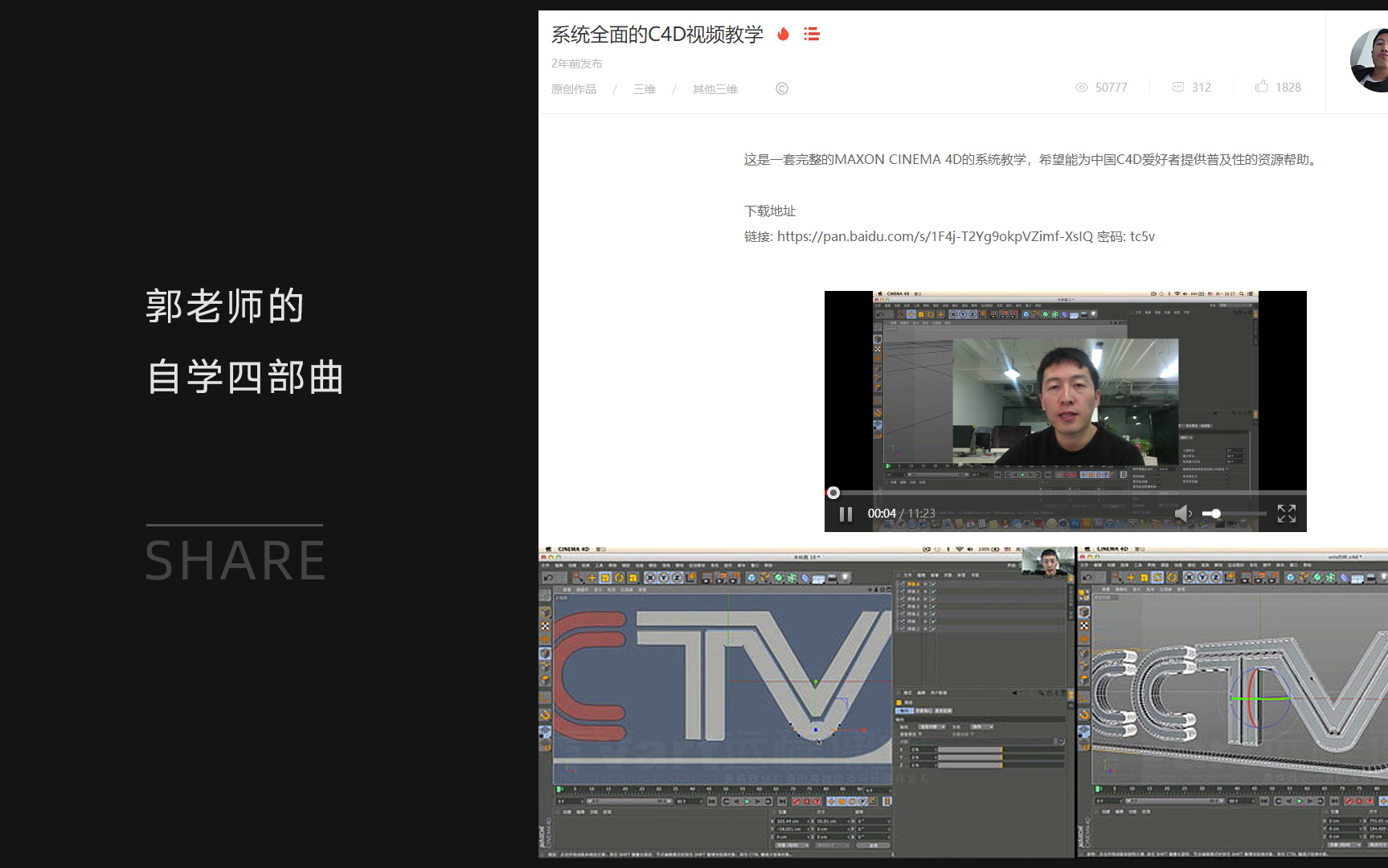Click the CINEMA 4D menu in right C4D screenshot

[1112, 550]
